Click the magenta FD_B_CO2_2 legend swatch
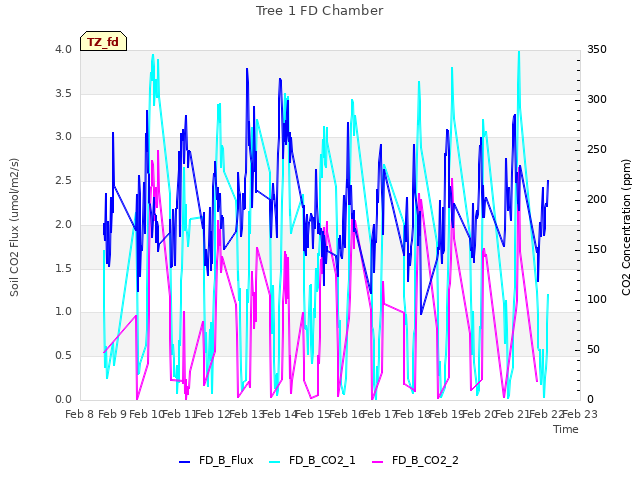 (x=378, y=462)
